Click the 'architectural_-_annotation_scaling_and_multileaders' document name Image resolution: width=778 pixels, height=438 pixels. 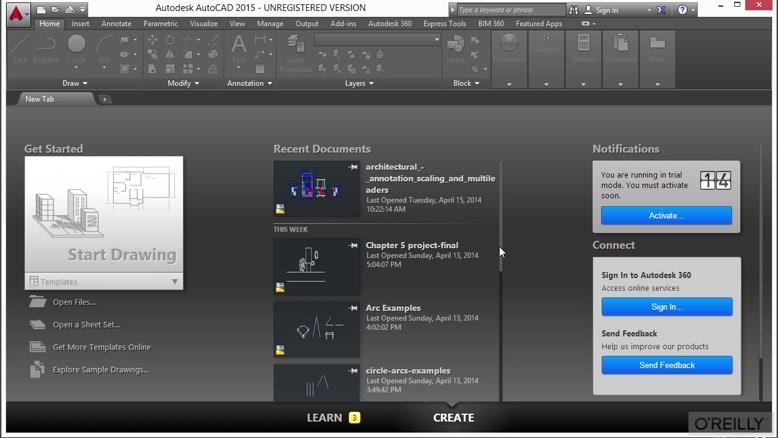coord(430,178)
